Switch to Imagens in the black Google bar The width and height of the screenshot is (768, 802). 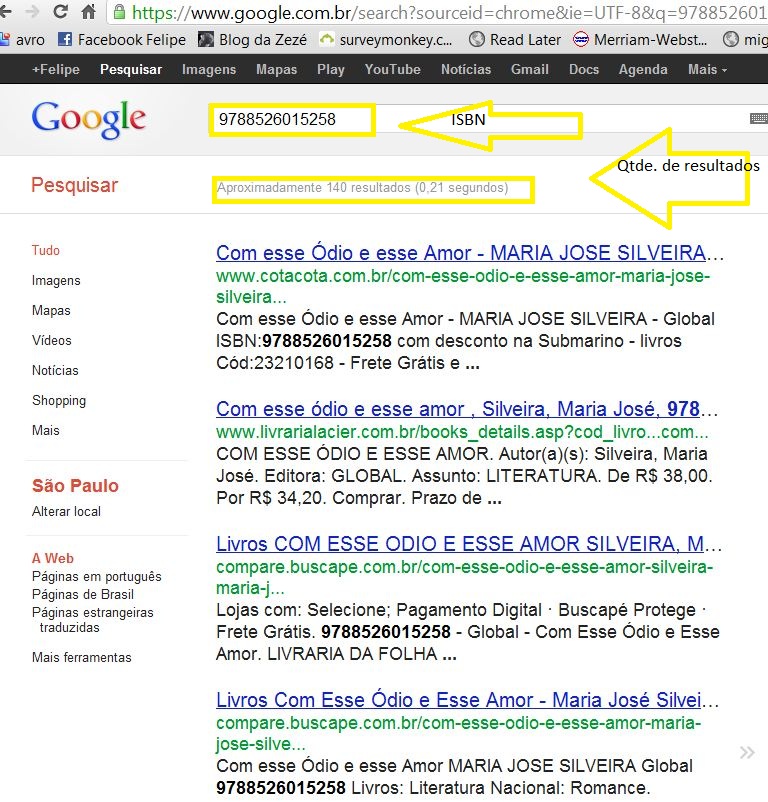click(x=209, y=70)
